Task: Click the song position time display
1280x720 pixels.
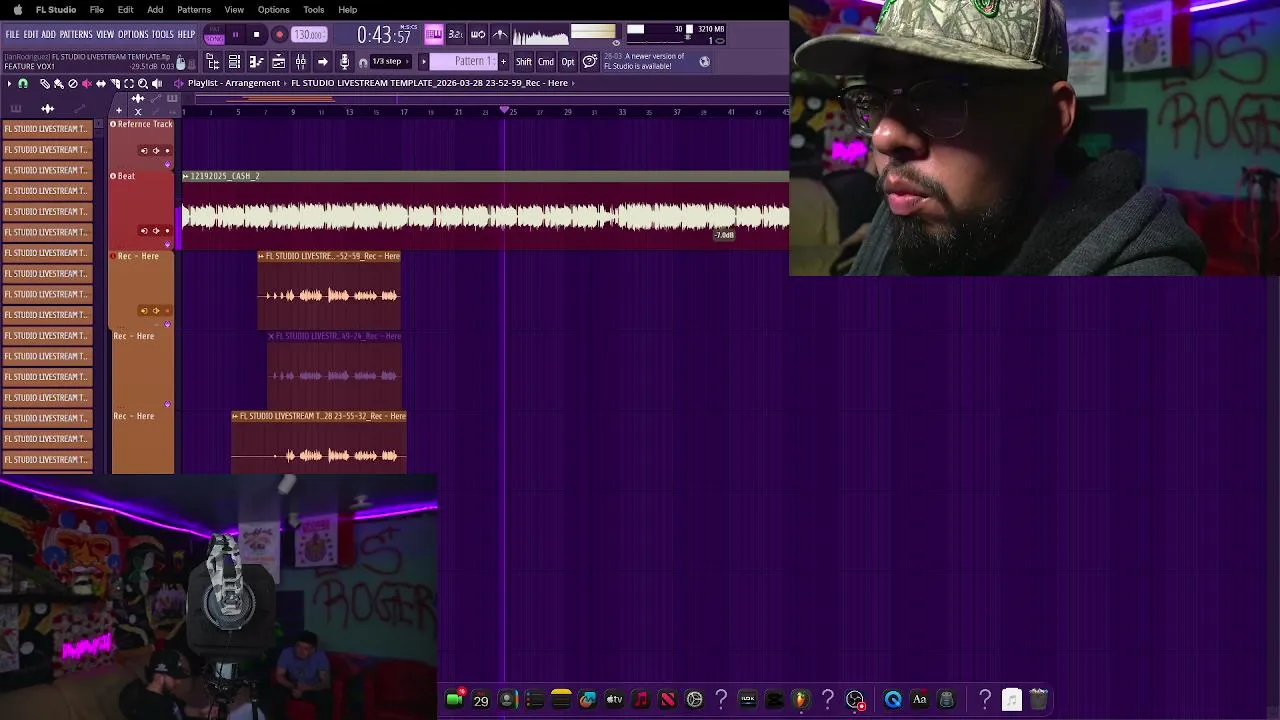Action: pyautogui.click(x=384, y=35)
